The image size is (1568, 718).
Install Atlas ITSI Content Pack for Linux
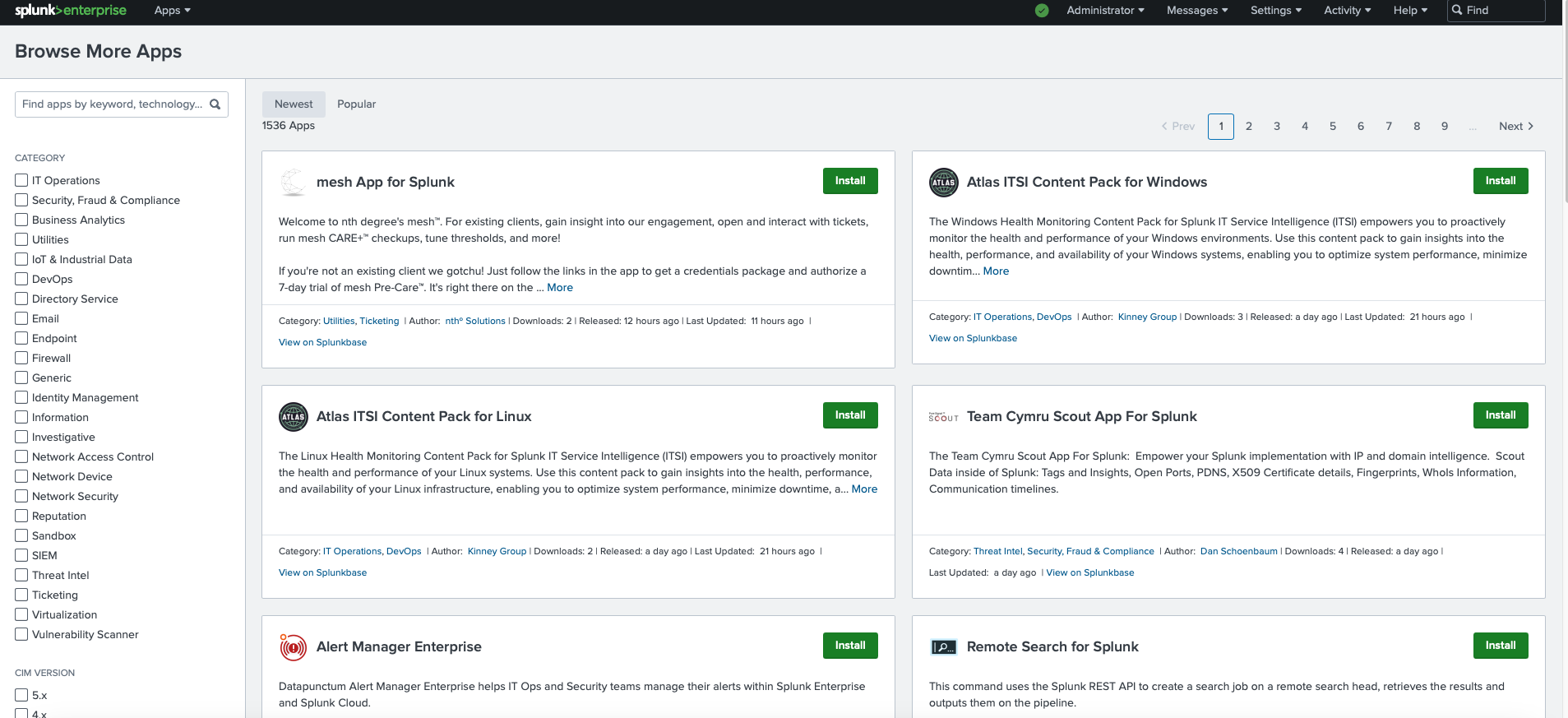pyautogui.click(x=850, y=415)
